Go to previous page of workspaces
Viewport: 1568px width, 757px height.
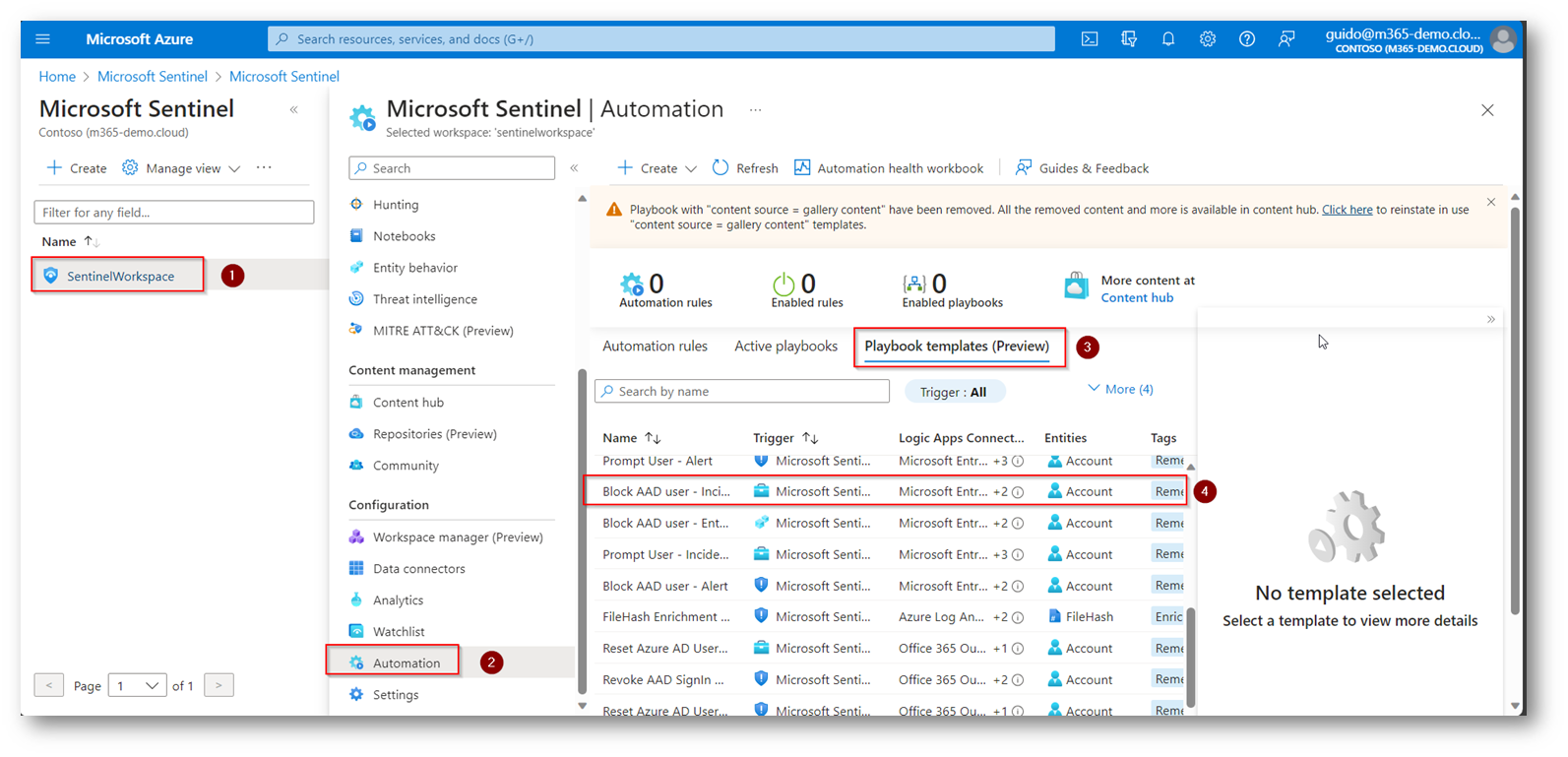(x=49, y=686)
